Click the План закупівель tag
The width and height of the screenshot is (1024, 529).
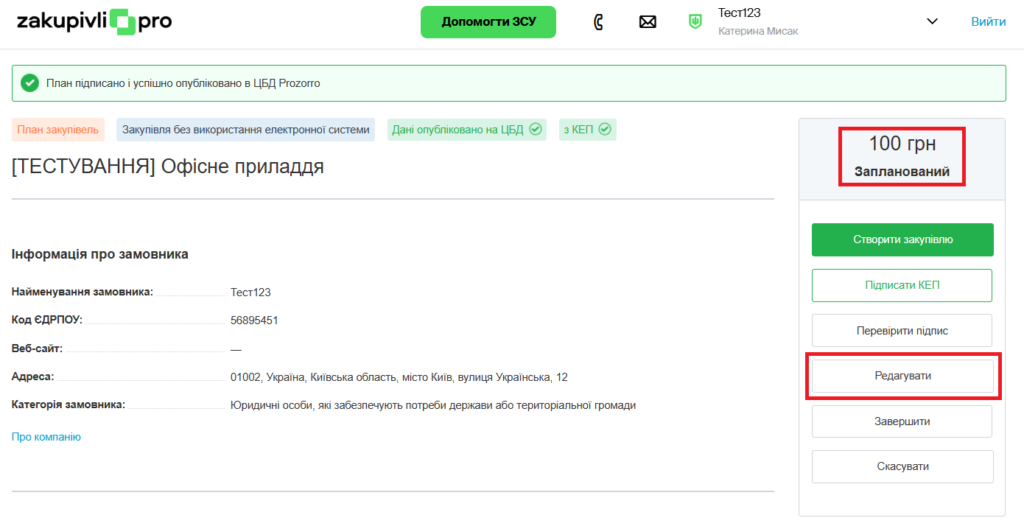pyautogui.click(x=57, y=129)
